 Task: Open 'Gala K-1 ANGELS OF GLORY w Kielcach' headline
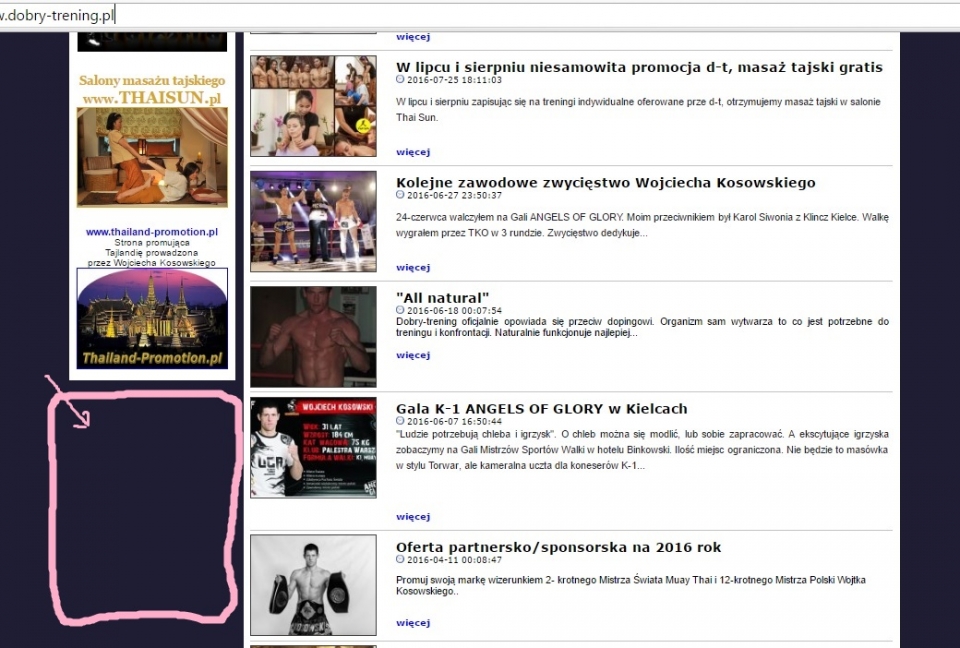click(541, 408)
